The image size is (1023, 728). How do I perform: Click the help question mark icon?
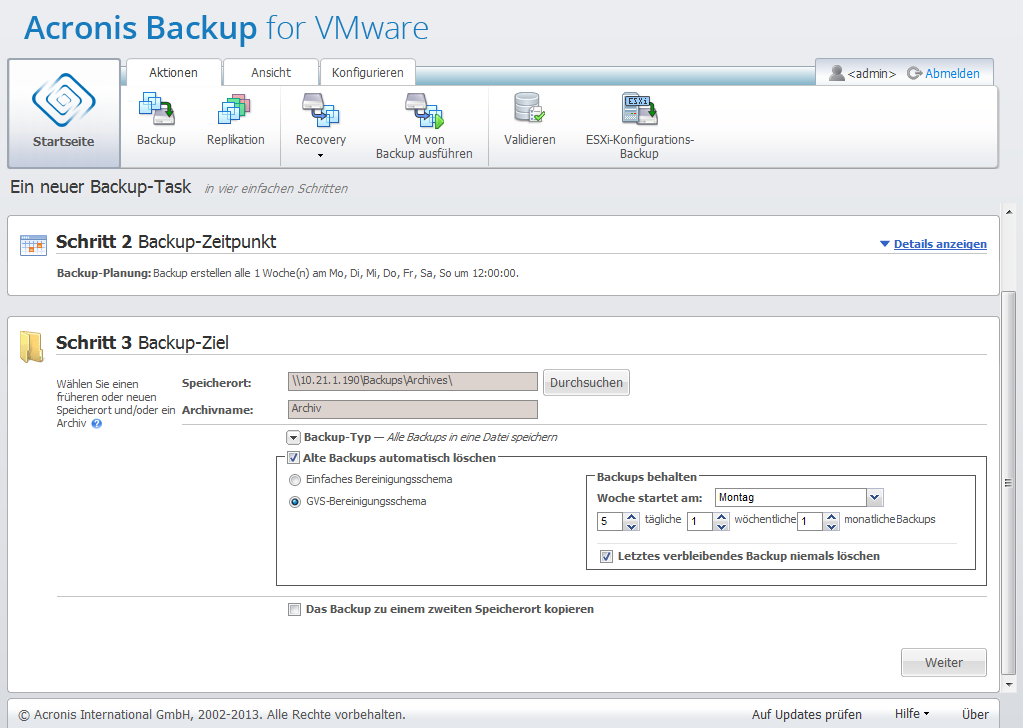point(97,423)
